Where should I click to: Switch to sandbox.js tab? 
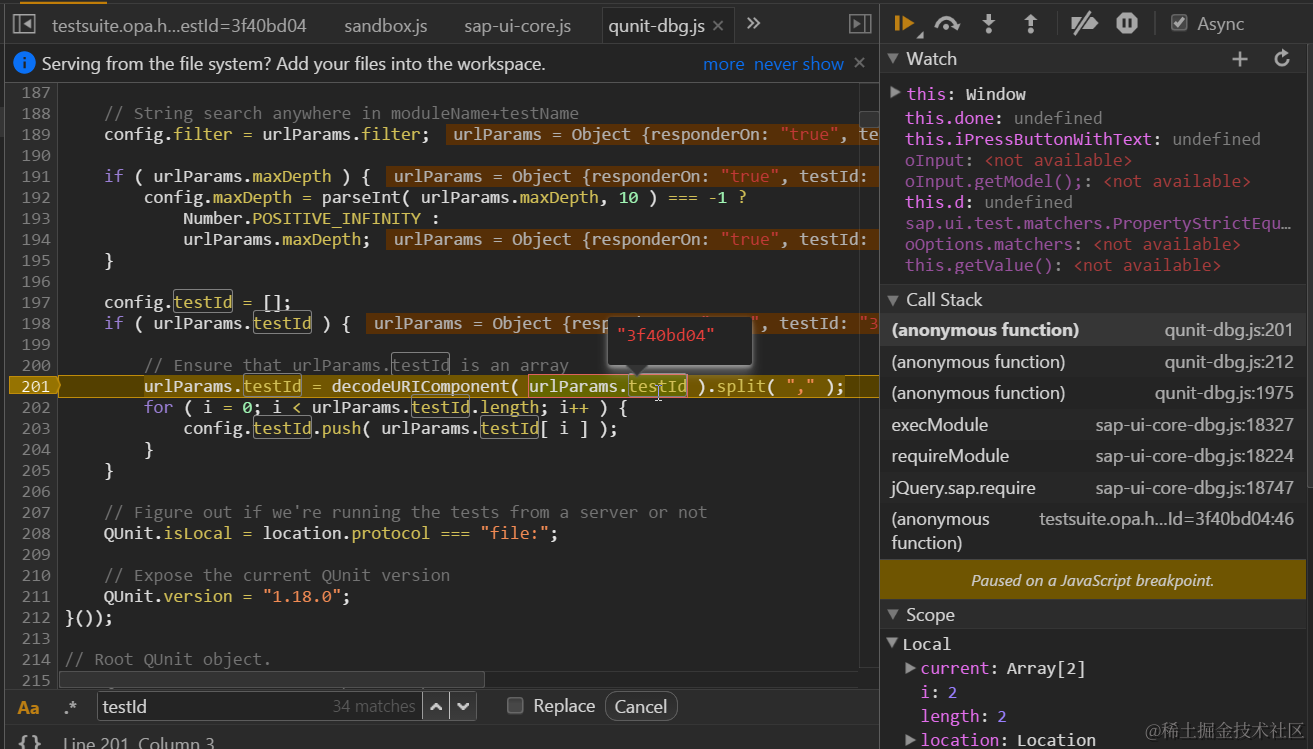(x=386, y=26)
